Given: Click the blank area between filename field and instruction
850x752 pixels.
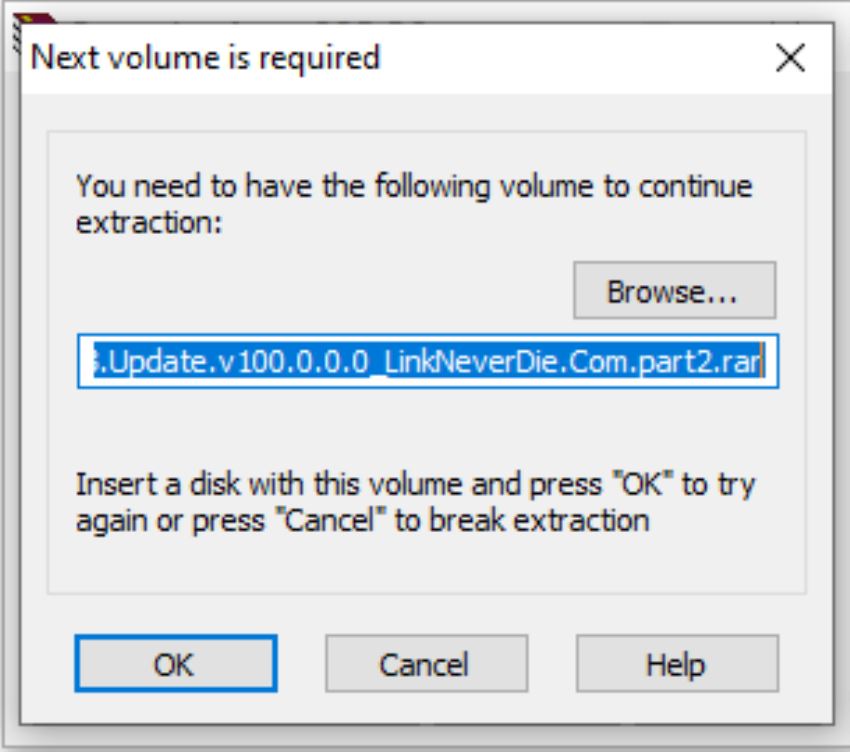Looking at the screenshot, I should tap(427, 428).
